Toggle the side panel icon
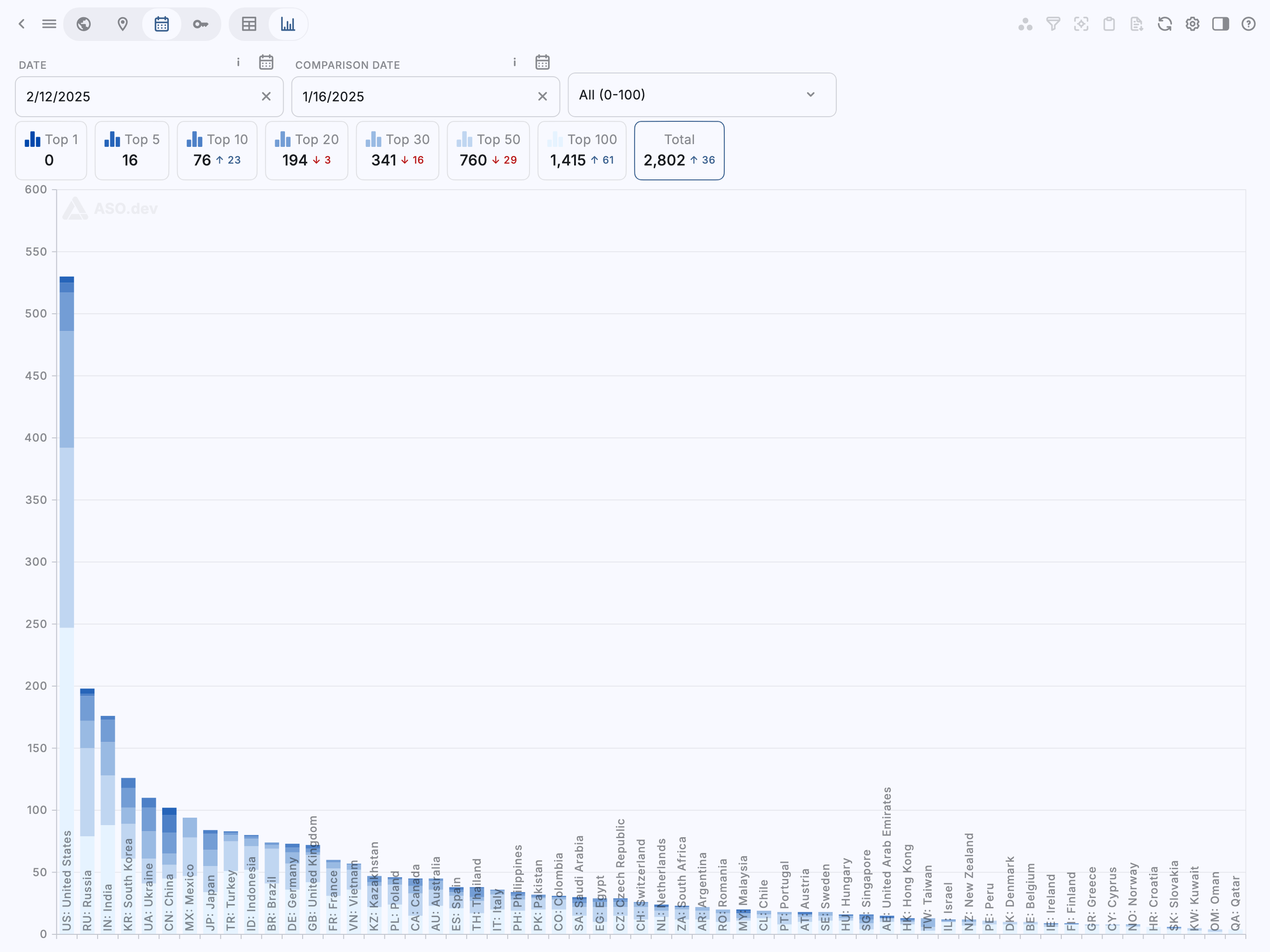 [x=1220, y=24]
